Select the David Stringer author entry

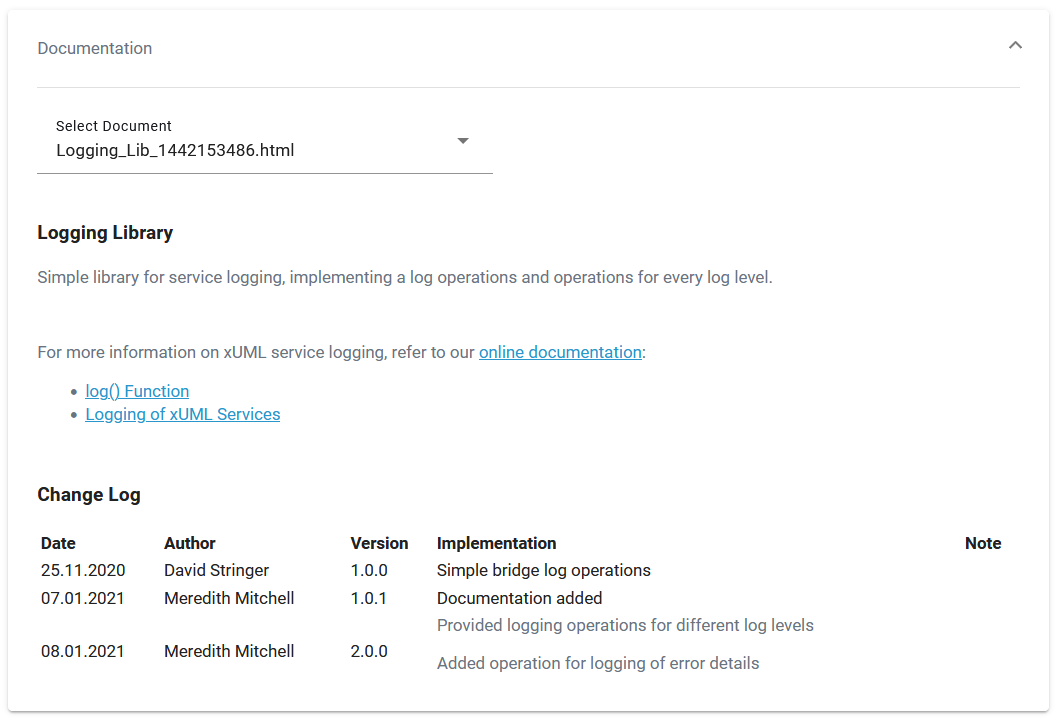(216, 570)
